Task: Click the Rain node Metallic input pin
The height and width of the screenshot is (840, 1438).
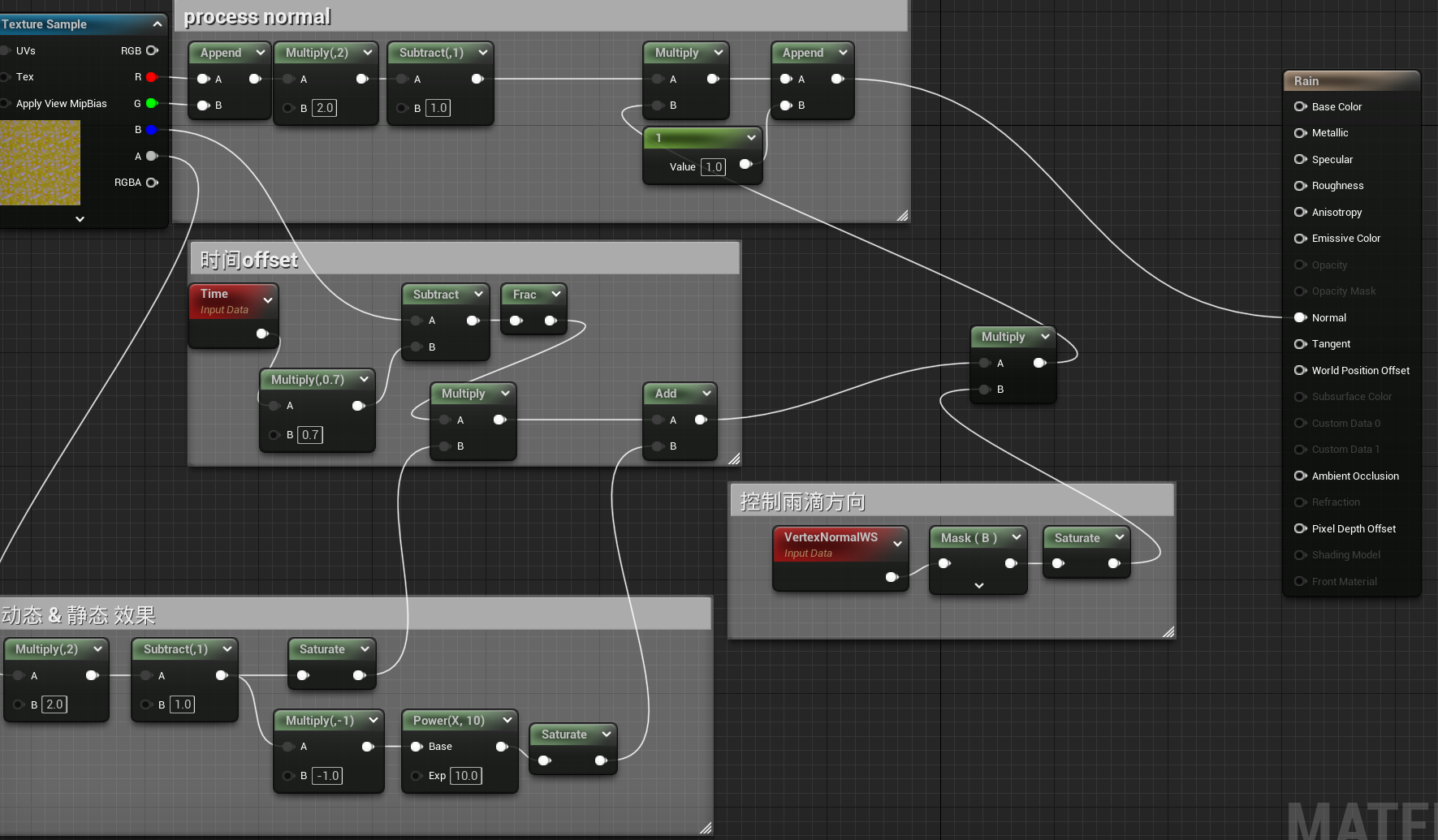Action: (x=1300, y=133)
